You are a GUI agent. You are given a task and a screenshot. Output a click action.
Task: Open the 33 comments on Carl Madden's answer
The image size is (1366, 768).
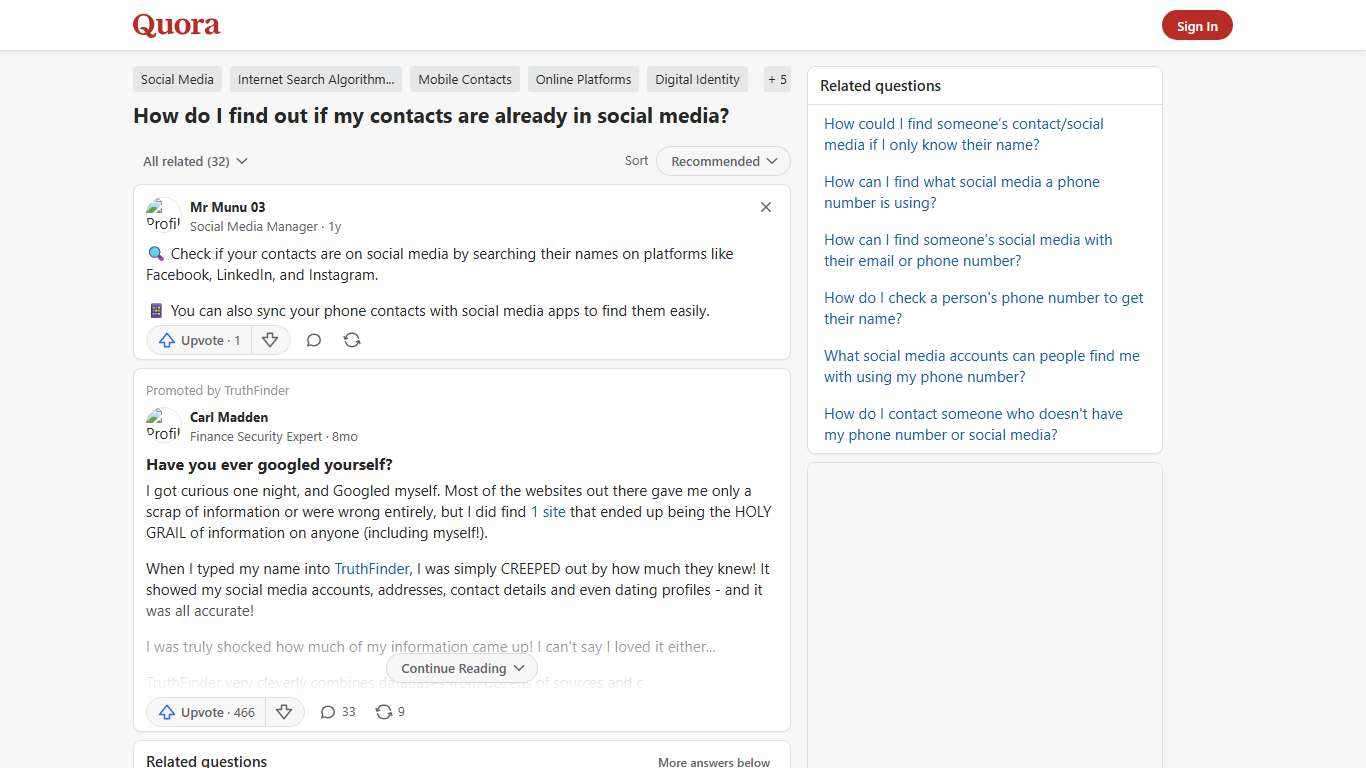pyautogui.click(x=337, y=712)
